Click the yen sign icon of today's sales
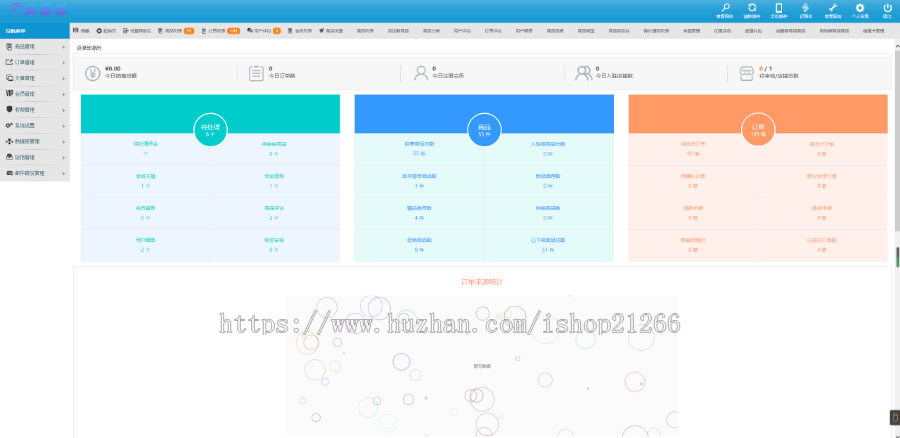 pyautogui.click(x=93, y=73)
